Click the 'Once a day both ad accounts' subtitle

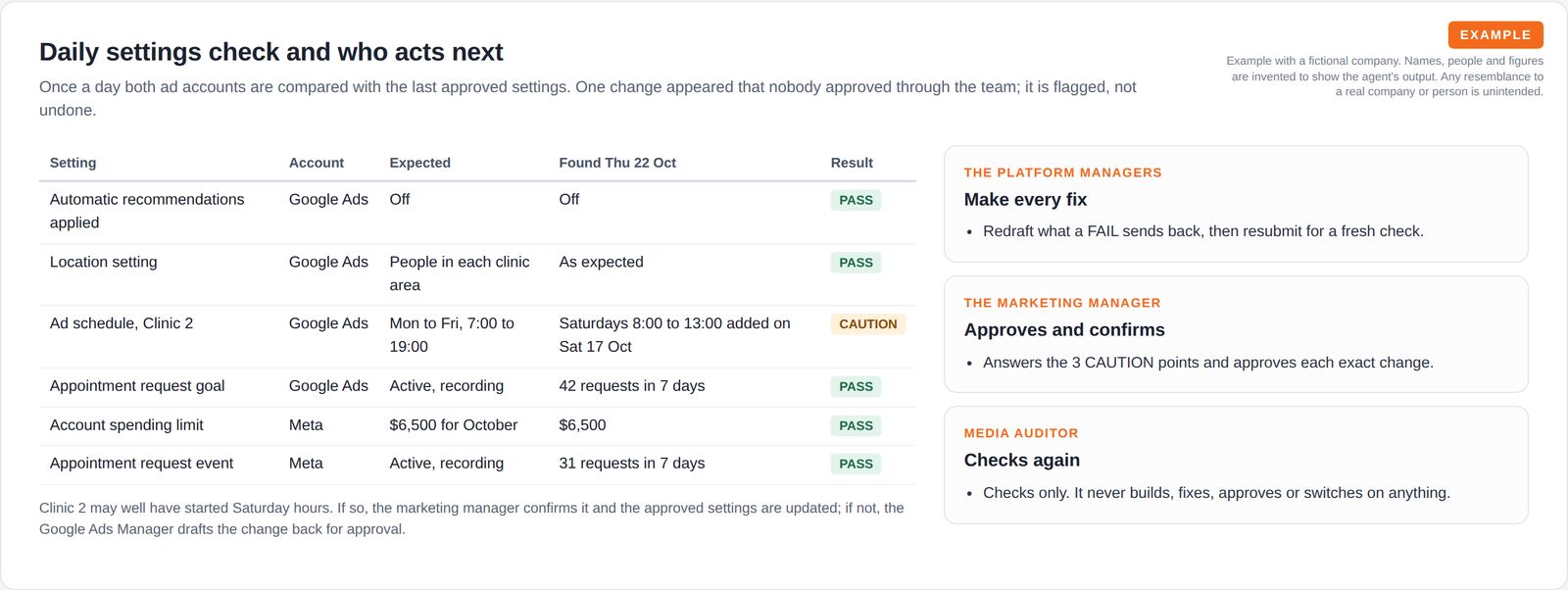point(588,98)
